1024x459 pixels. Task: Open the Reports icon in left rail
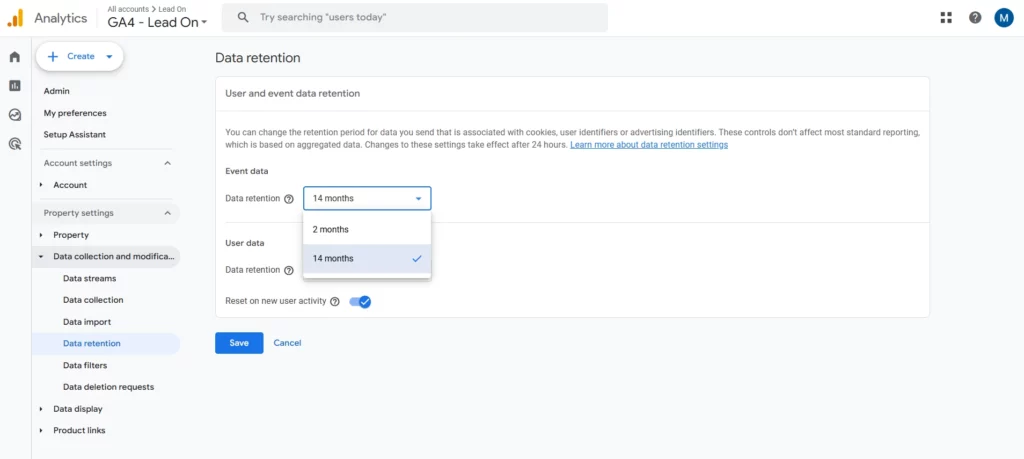click(x=14, y=86)
